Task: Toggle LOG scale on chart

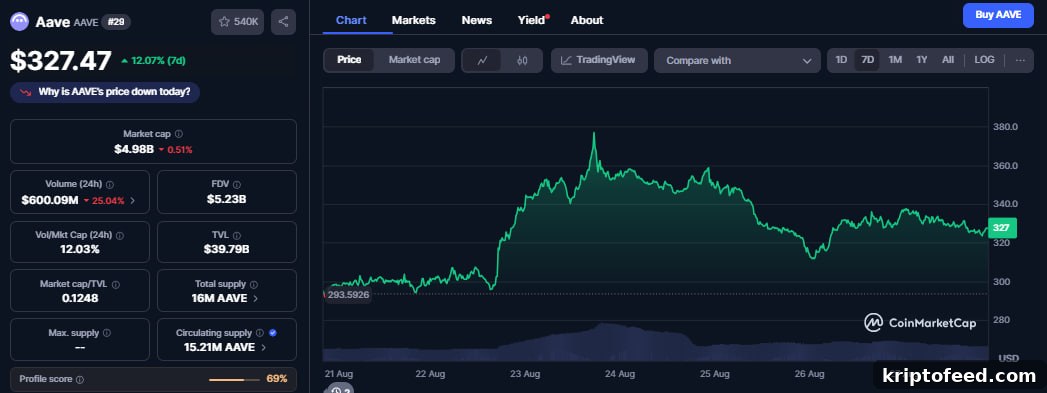Action: [x=984, y=60]
